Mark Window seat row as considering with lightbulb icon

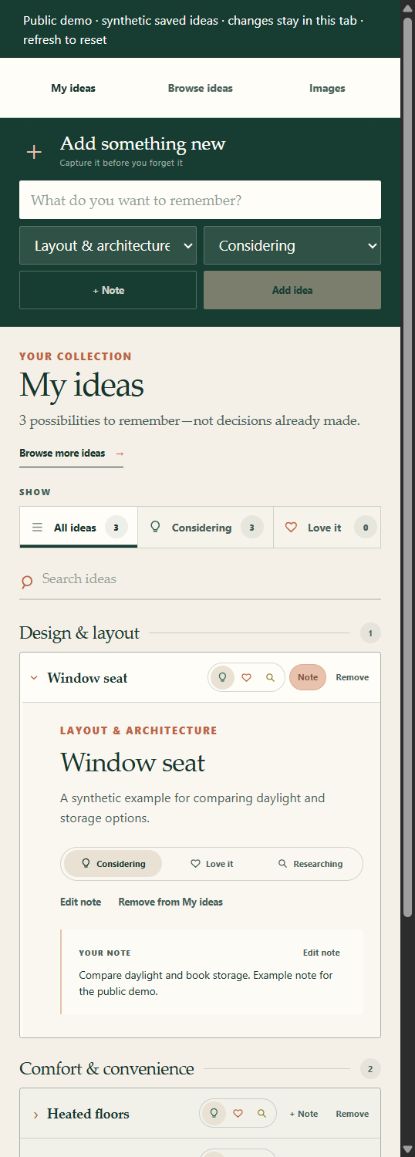click(222, 677)
